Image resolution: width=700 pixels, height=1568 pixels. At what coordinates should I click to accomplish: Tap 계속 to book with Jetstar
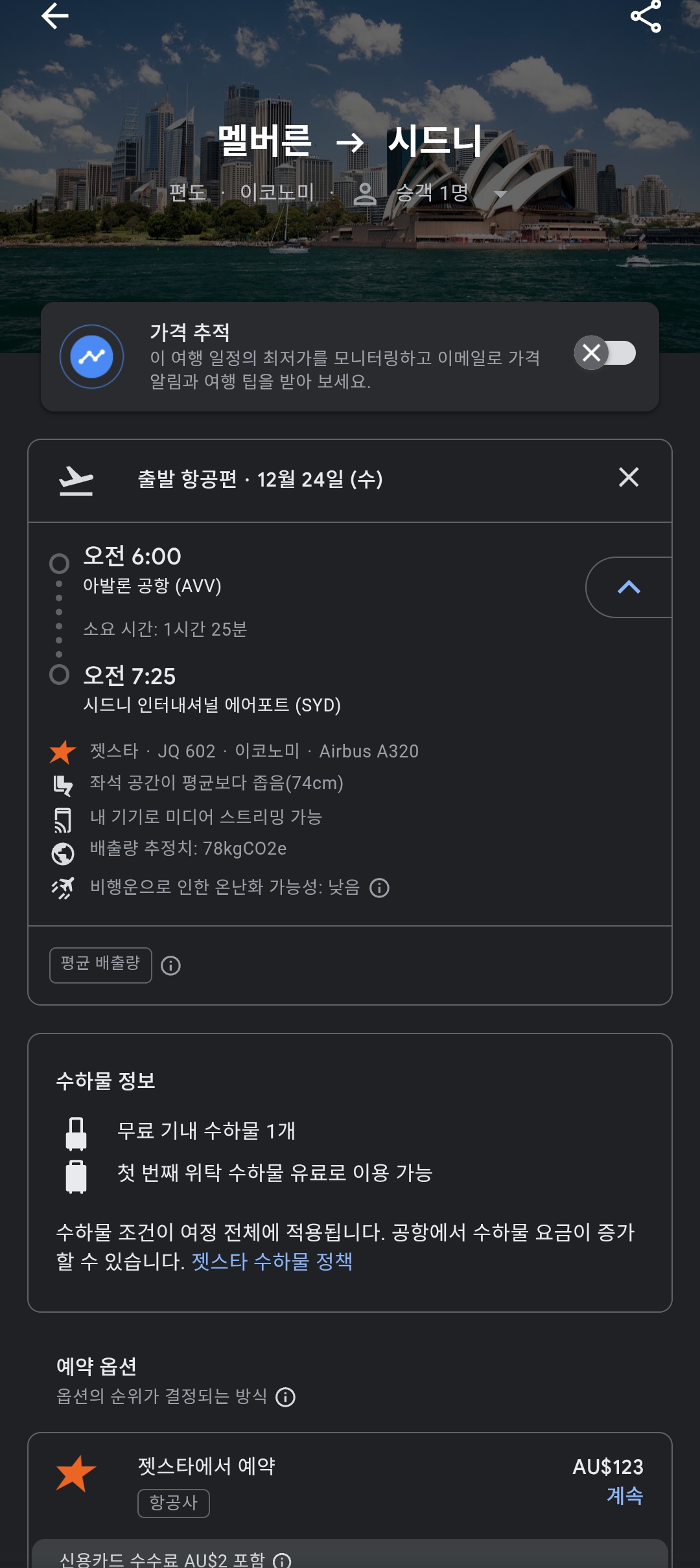point(624,1495)
